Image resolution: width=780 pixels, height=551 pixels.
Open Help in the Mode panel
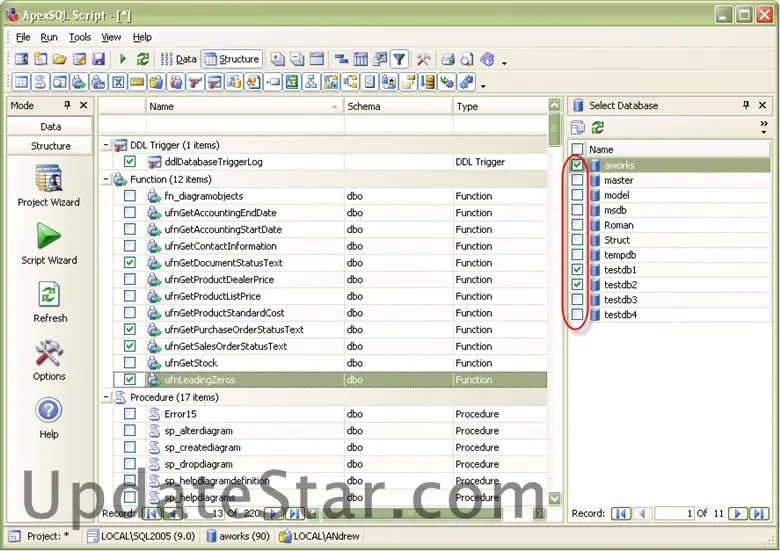point(49,418)
